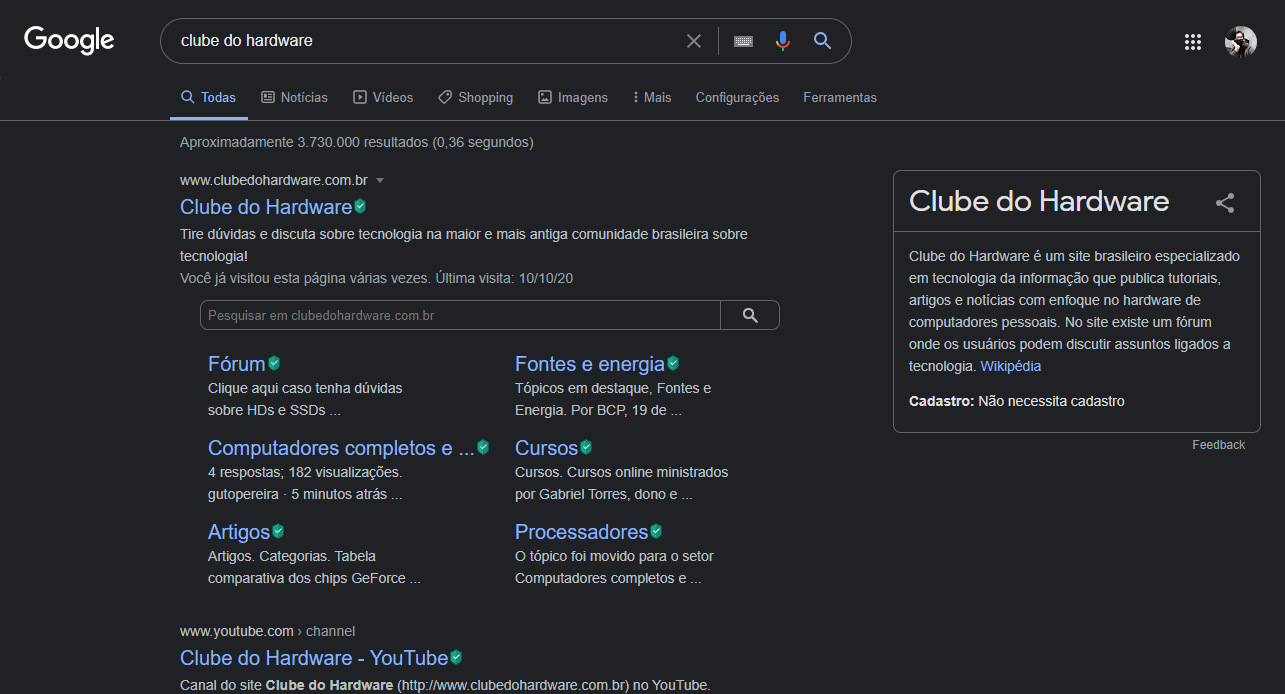Switch to the Shopping tab
The image size is (1285, 694).
pos(475,97)
